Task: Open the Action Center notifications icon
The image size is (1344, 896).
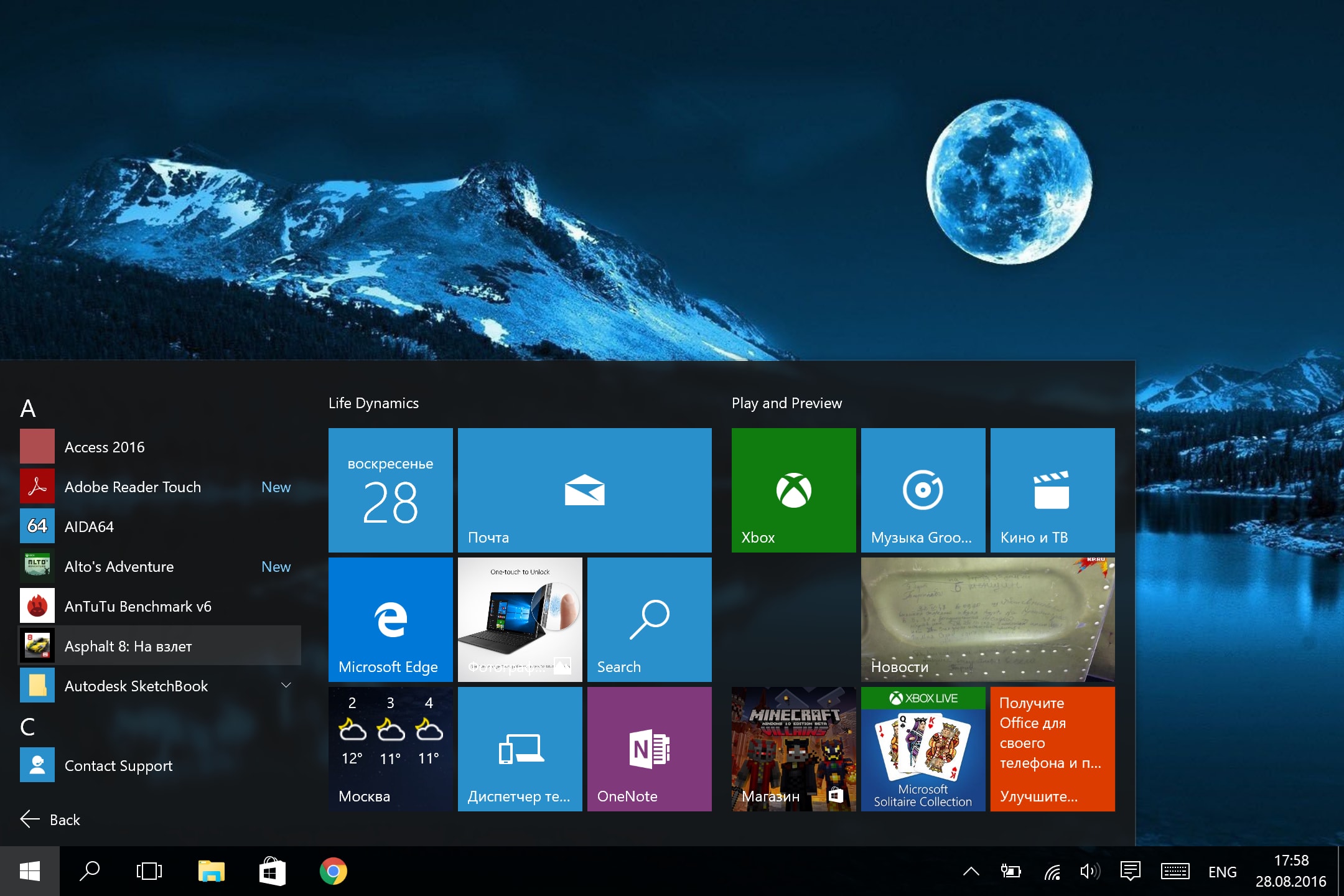Action: (1130, 871)
